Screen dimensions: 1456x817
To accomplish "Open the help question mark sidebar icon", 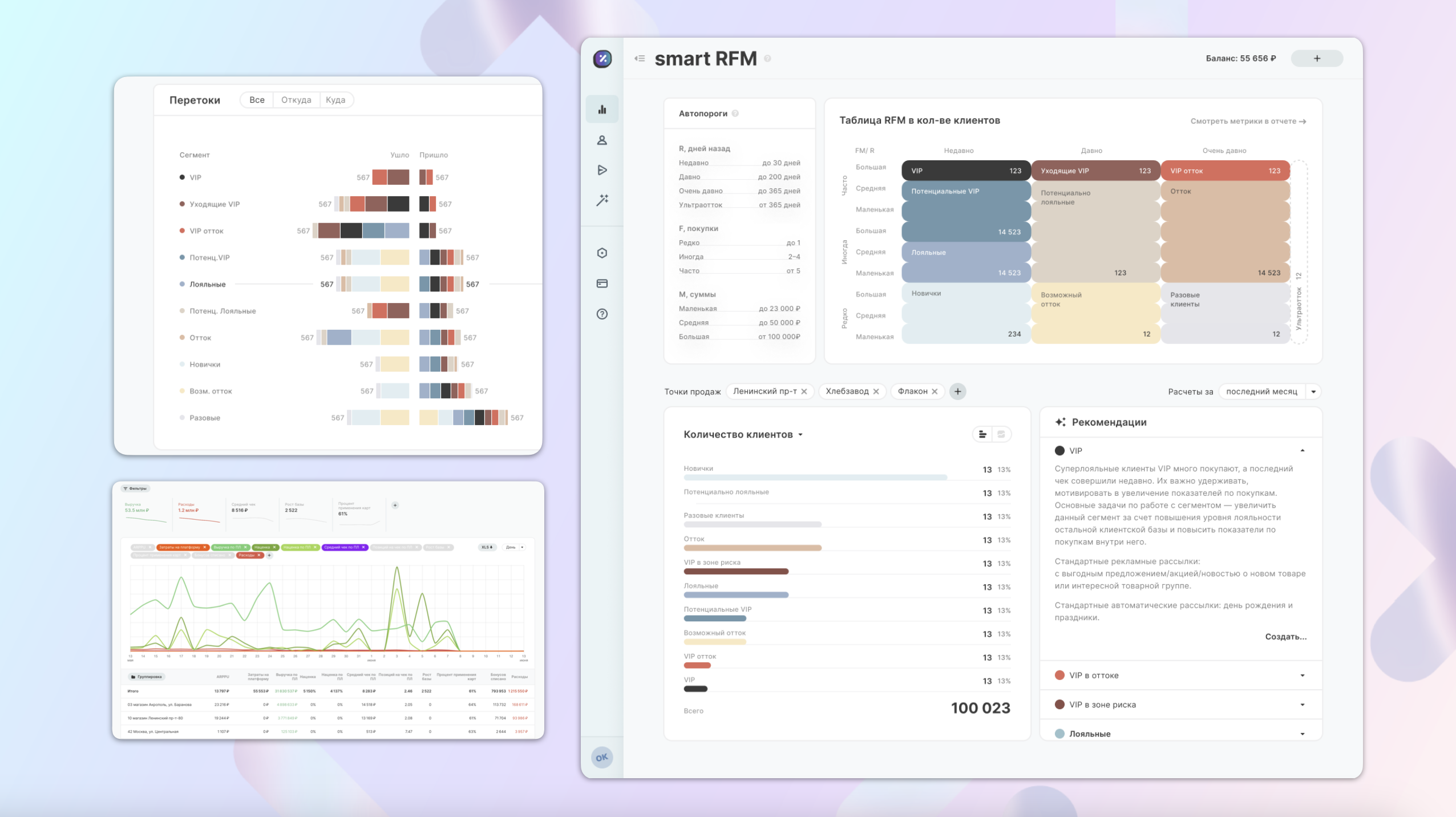I will [x=602, y=314].
